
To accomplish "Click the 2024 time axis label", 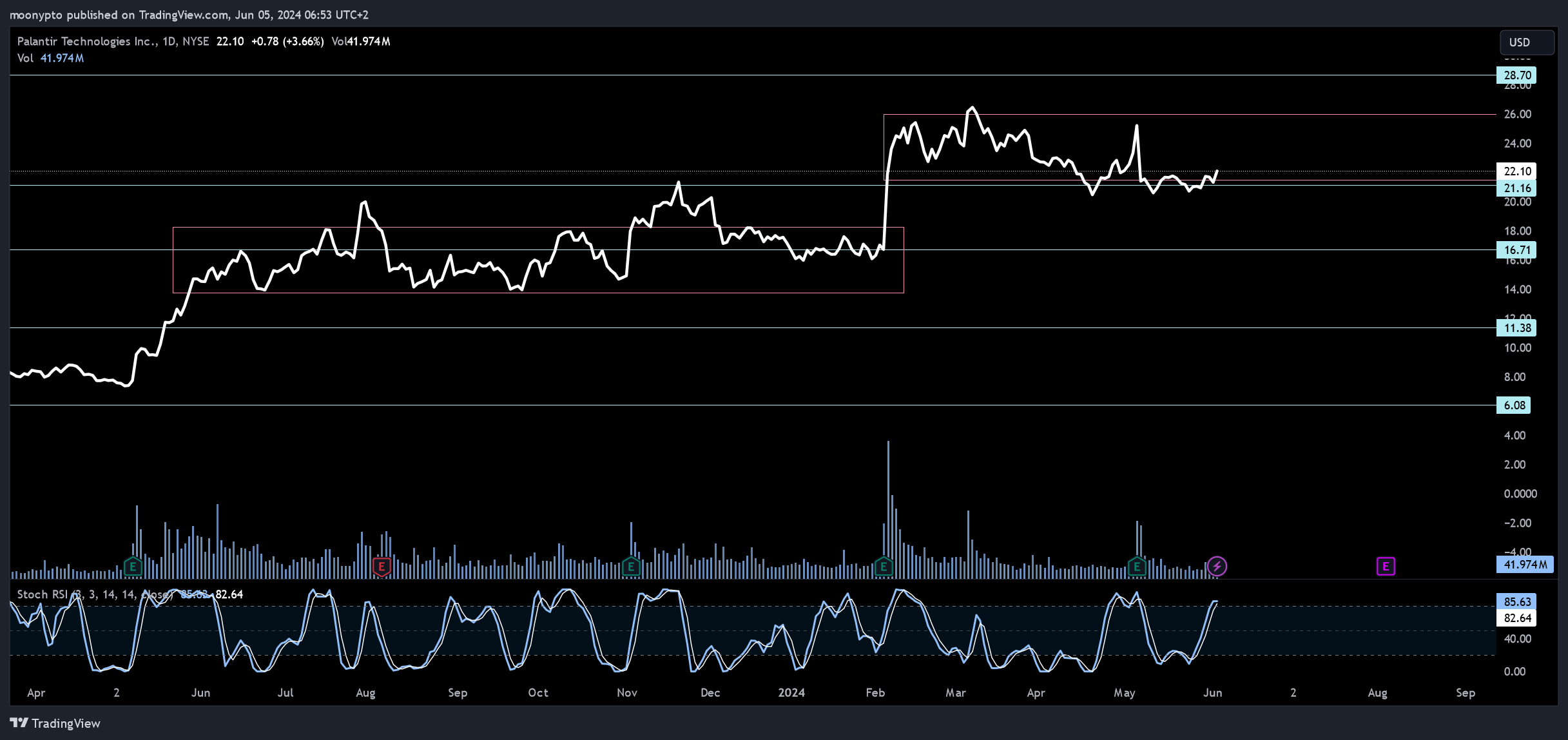I will [x=791, y=693].
